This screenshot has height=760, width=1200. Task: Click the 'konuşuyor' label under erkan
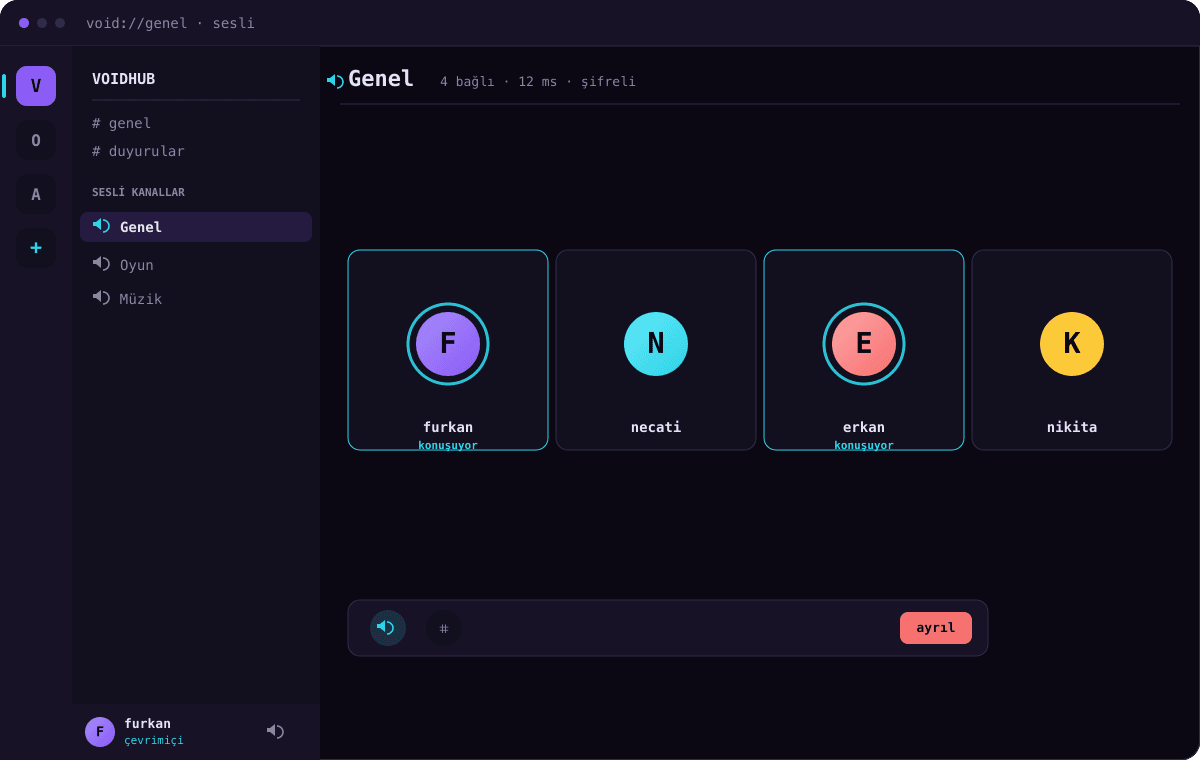click(864, 445)
